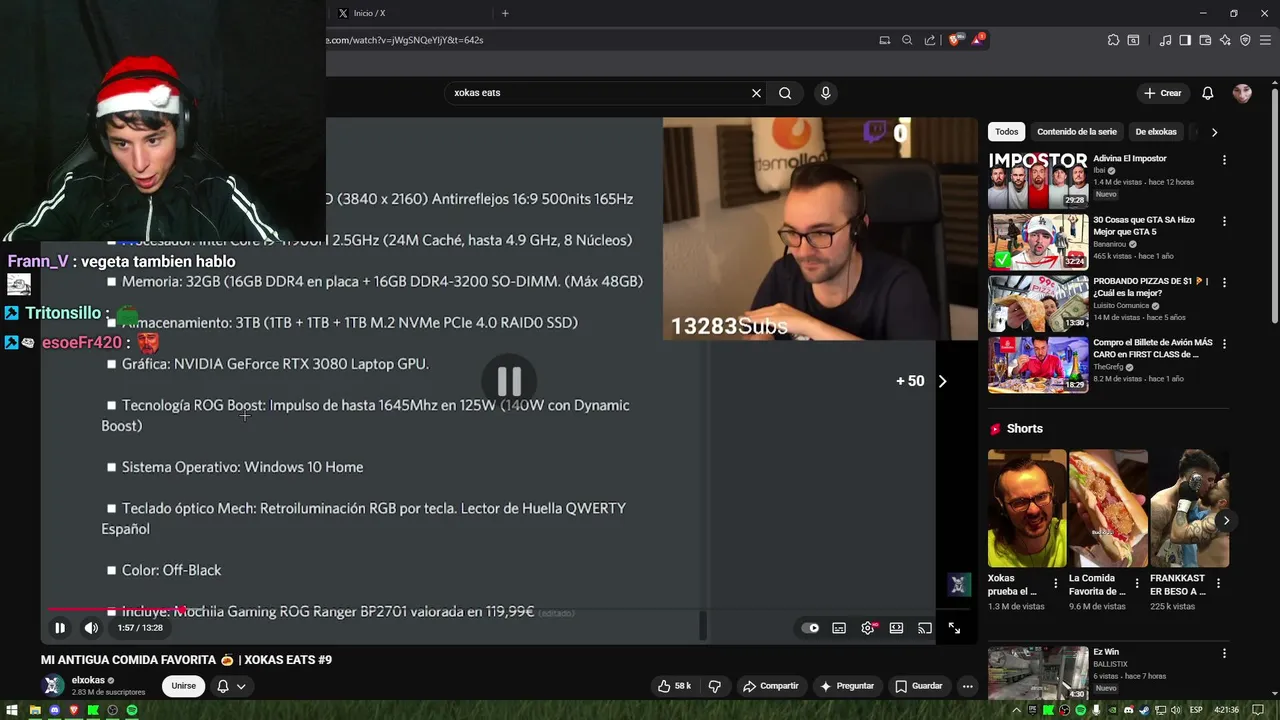The width and height of the screenshot is (1280, 720).
Task: Open the browser extensions puzzle icon
Action: click(1113, 40)
